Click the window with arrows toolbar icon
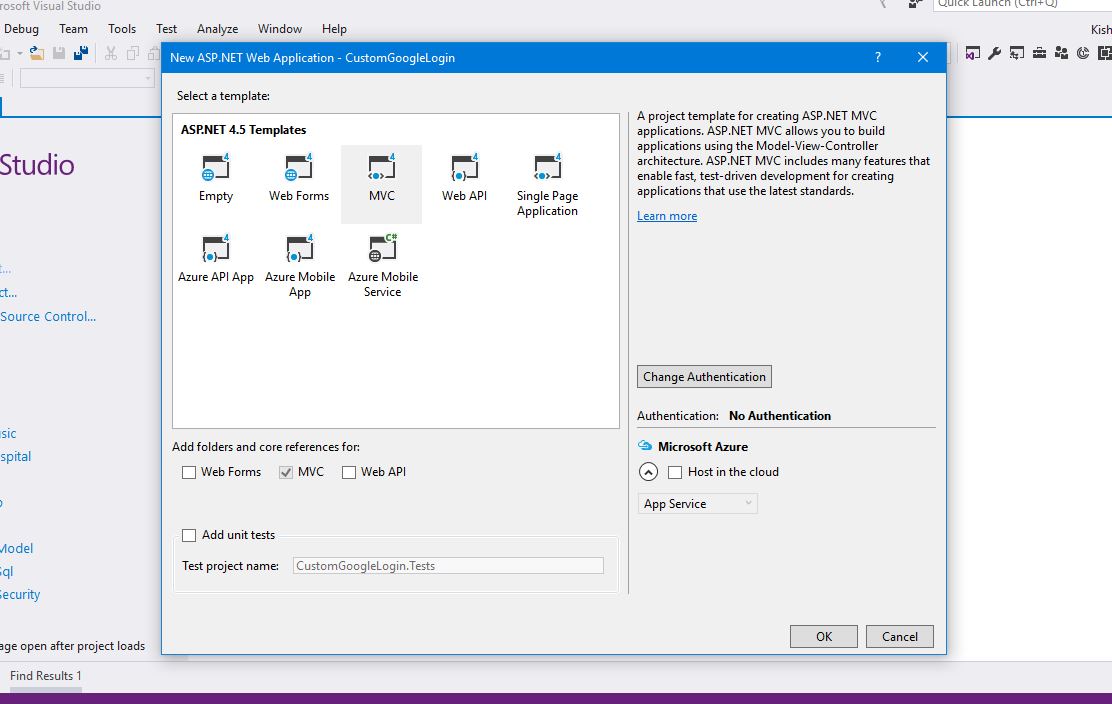The height and width of the screenshot is (704, 1112). point(1017,53)
